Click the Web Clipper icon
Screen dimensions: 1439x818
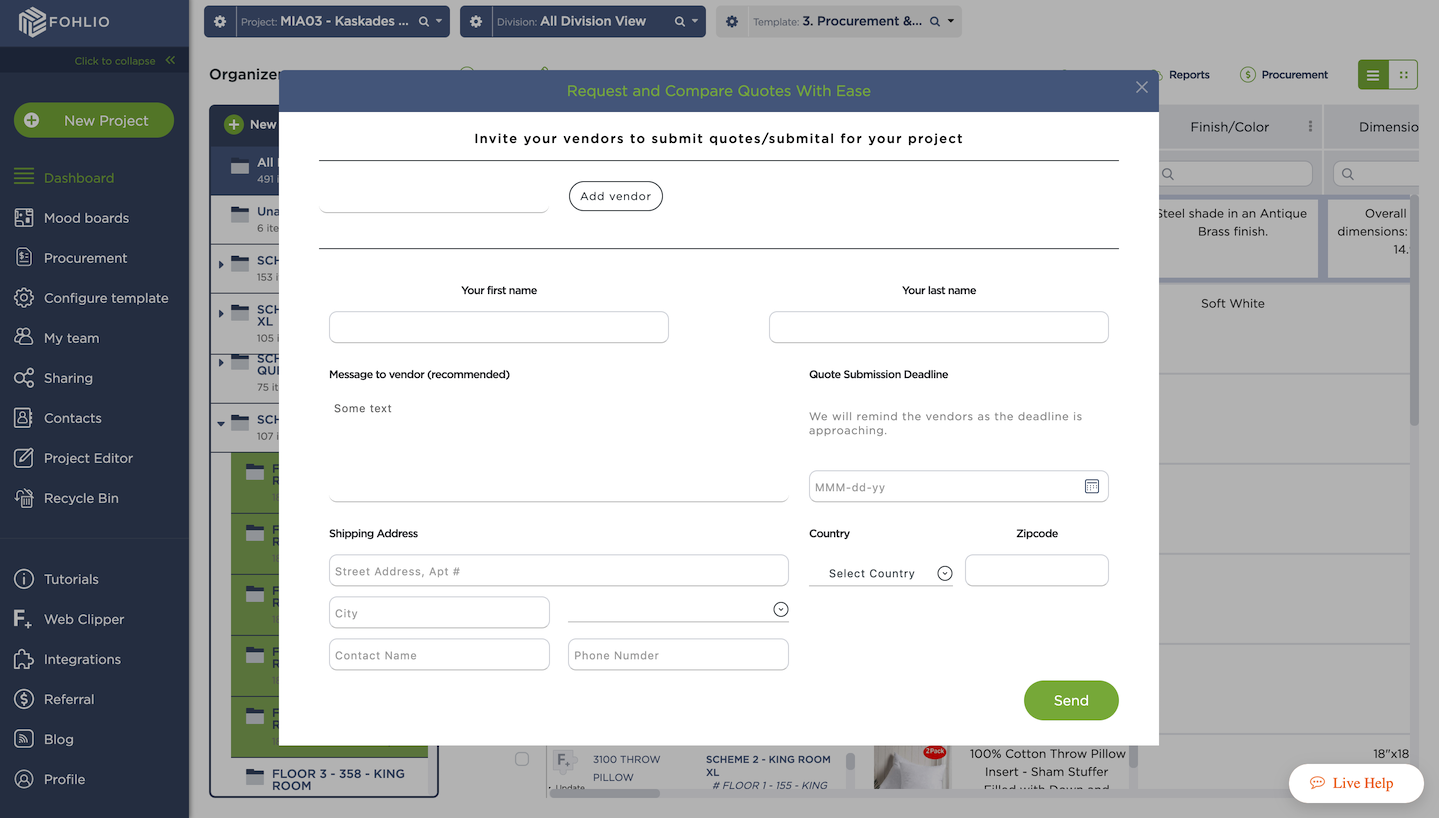coord(24,619)
